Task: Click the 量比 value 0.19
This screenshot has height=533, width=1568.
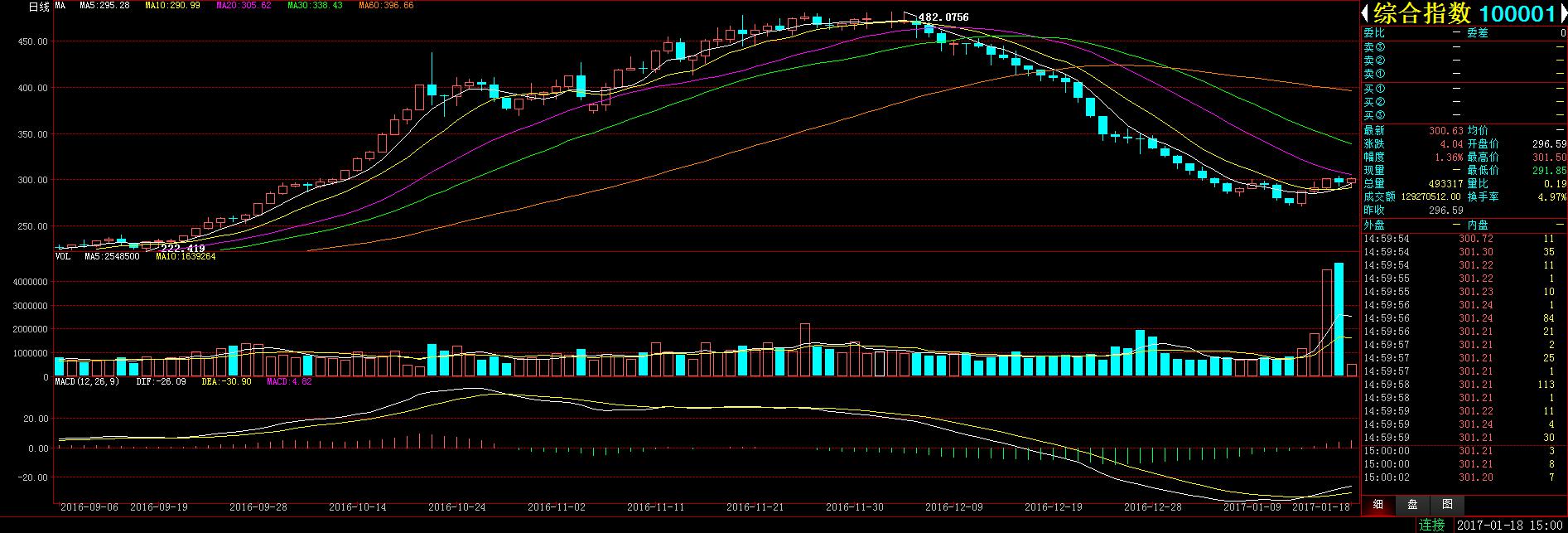Action: coord(1555,183)
